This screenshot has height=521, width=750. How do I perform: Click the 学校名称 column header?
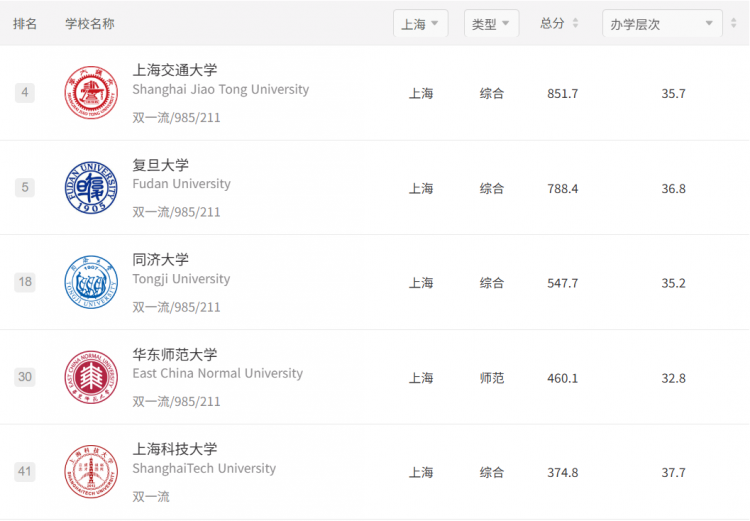coord(90,23)
